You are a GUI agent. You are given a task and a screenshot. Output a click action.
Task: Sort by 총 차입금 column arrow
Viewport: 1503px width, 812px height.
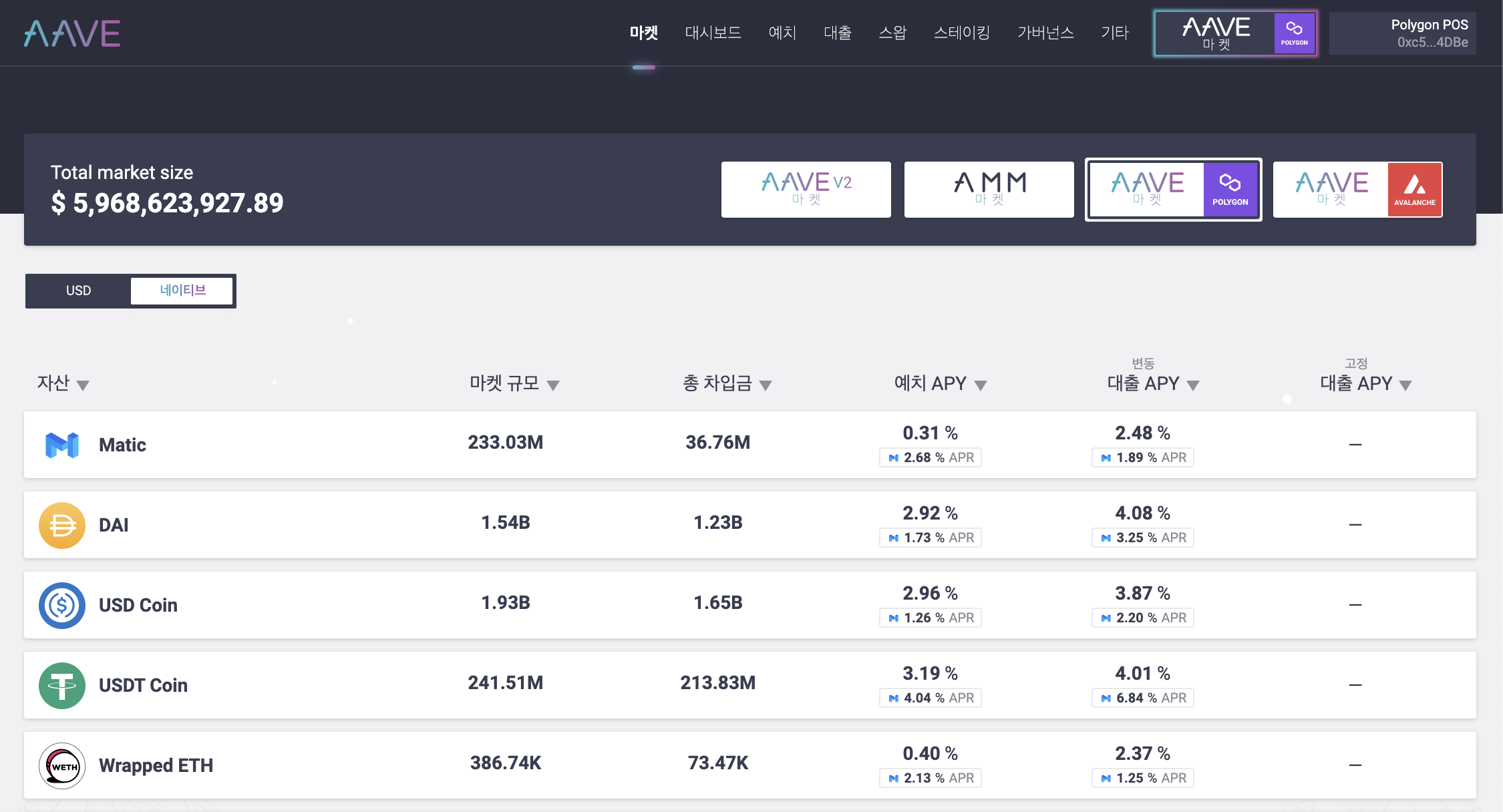pos(766,385)
